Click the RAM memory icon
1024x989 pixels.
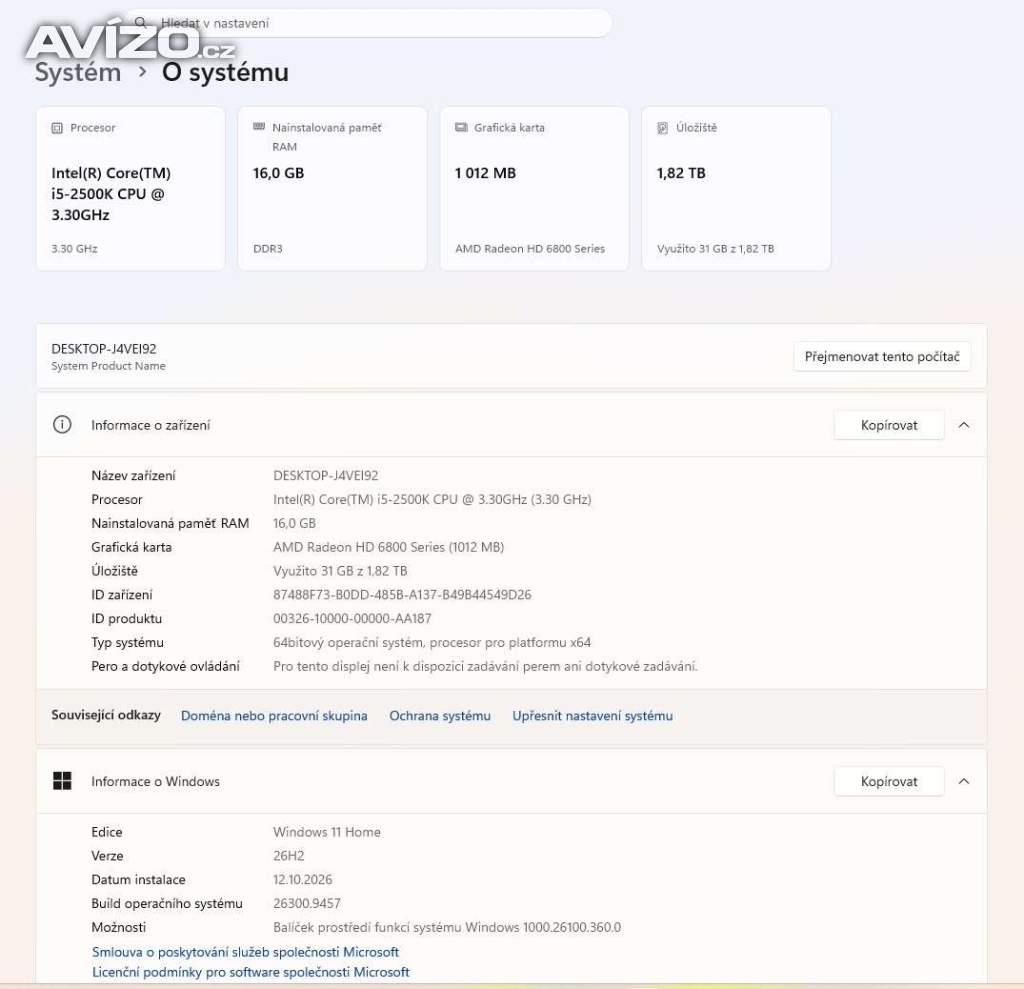(259, 127)
